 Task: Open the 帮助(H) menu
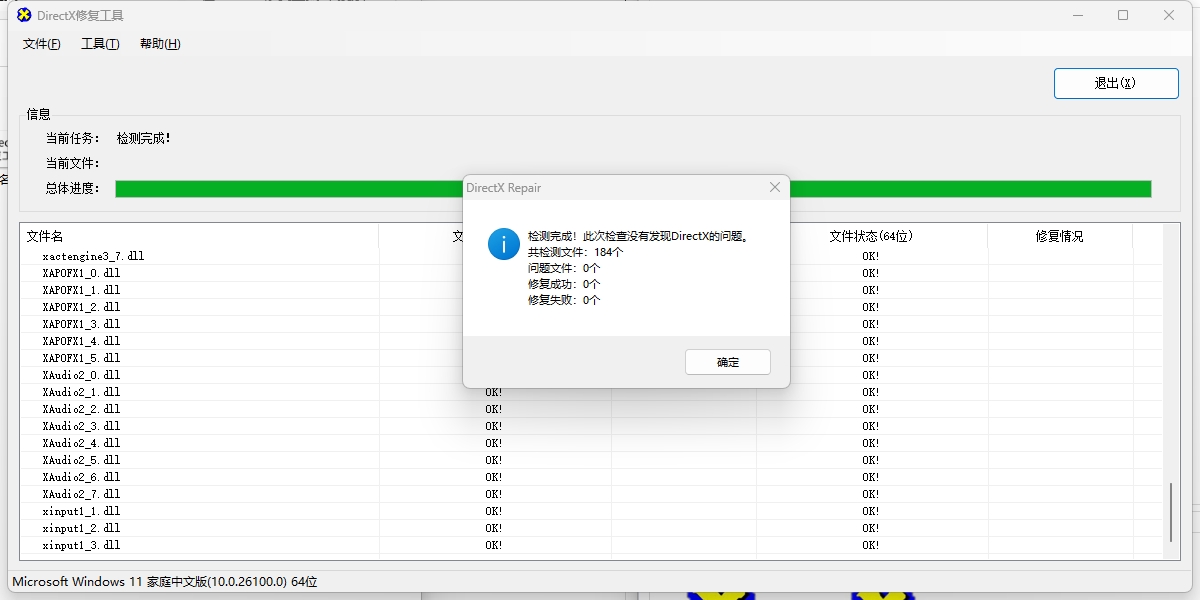point(160,44)
